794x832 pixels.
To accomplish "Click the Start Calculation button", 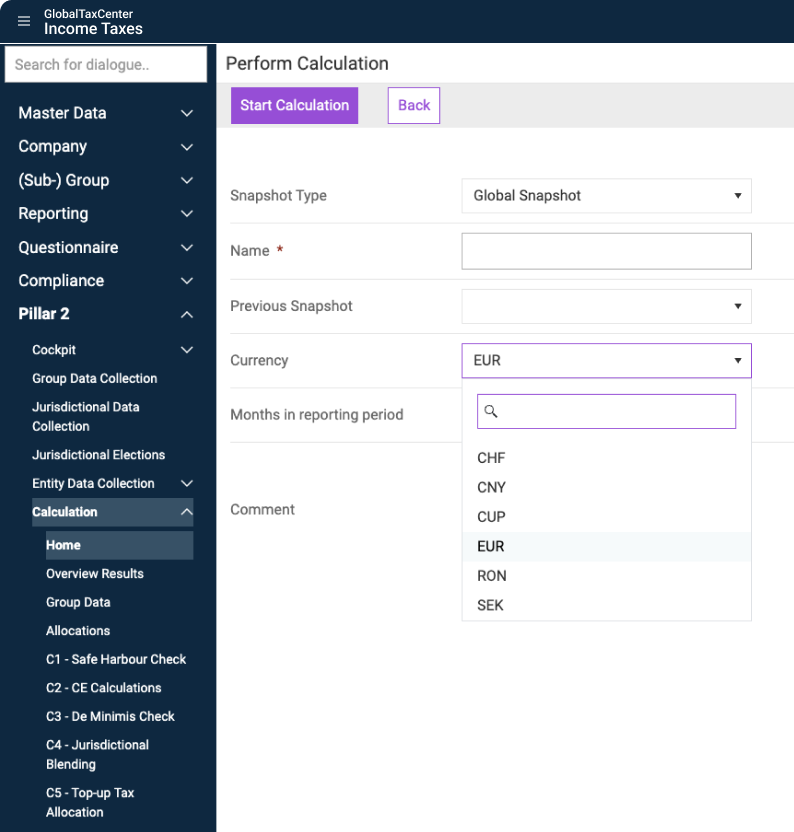I will 294,105.
